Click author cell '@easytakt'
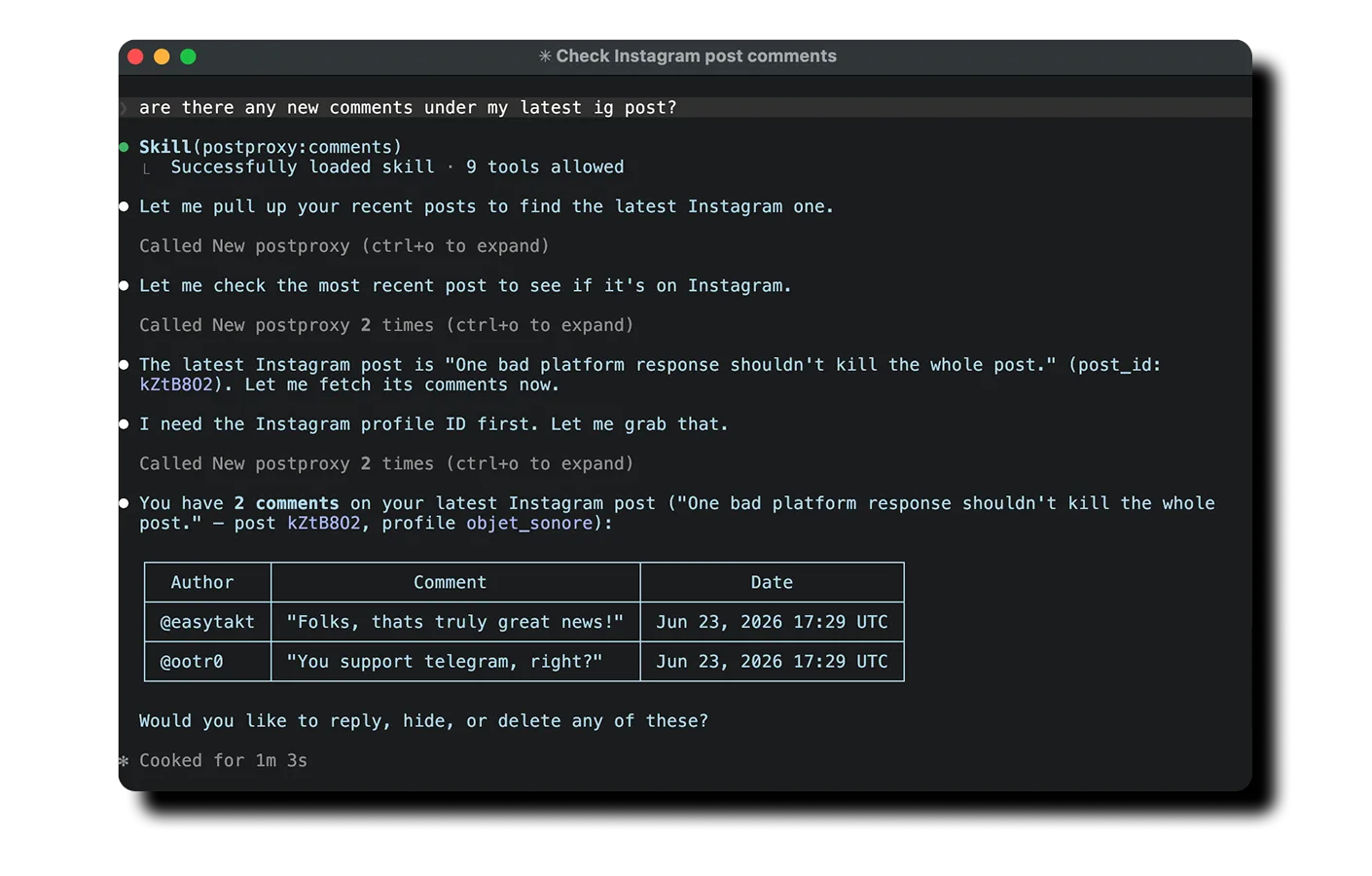 [207, 622]
